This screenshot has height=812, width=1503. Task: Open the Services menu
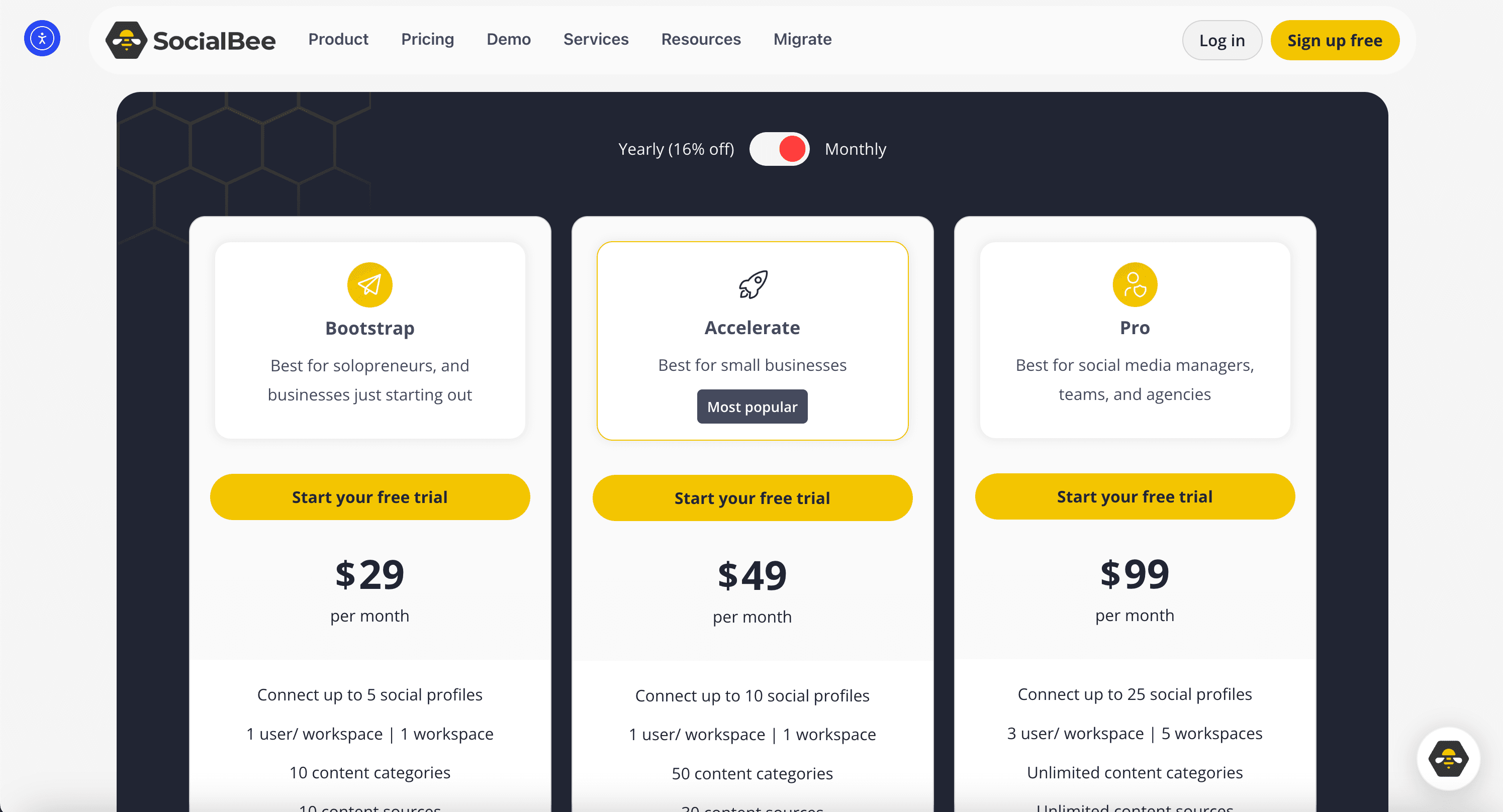pos(596,39)
